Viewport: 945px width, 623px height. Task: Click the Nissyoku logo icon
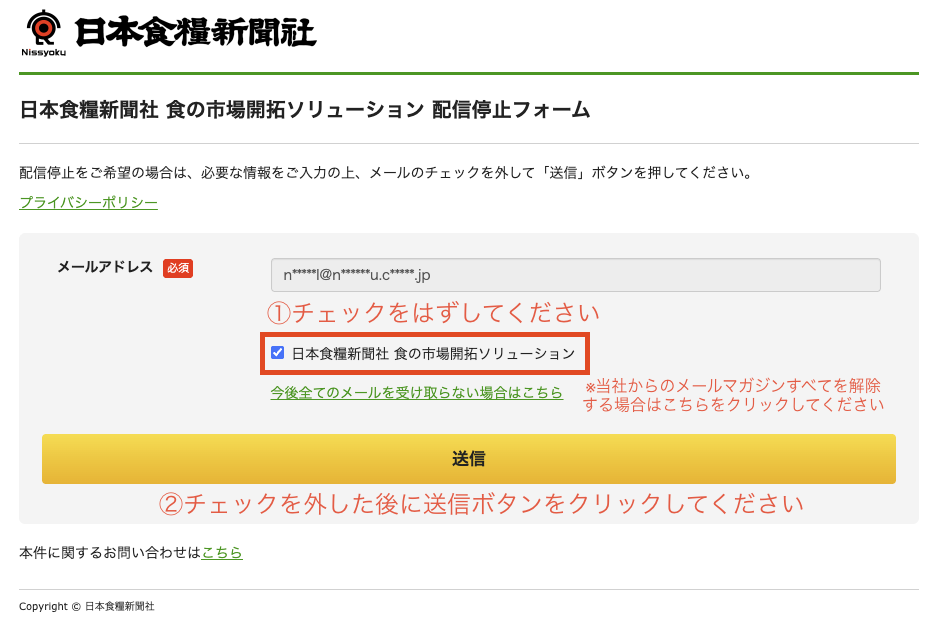click(x=43, y=33)
